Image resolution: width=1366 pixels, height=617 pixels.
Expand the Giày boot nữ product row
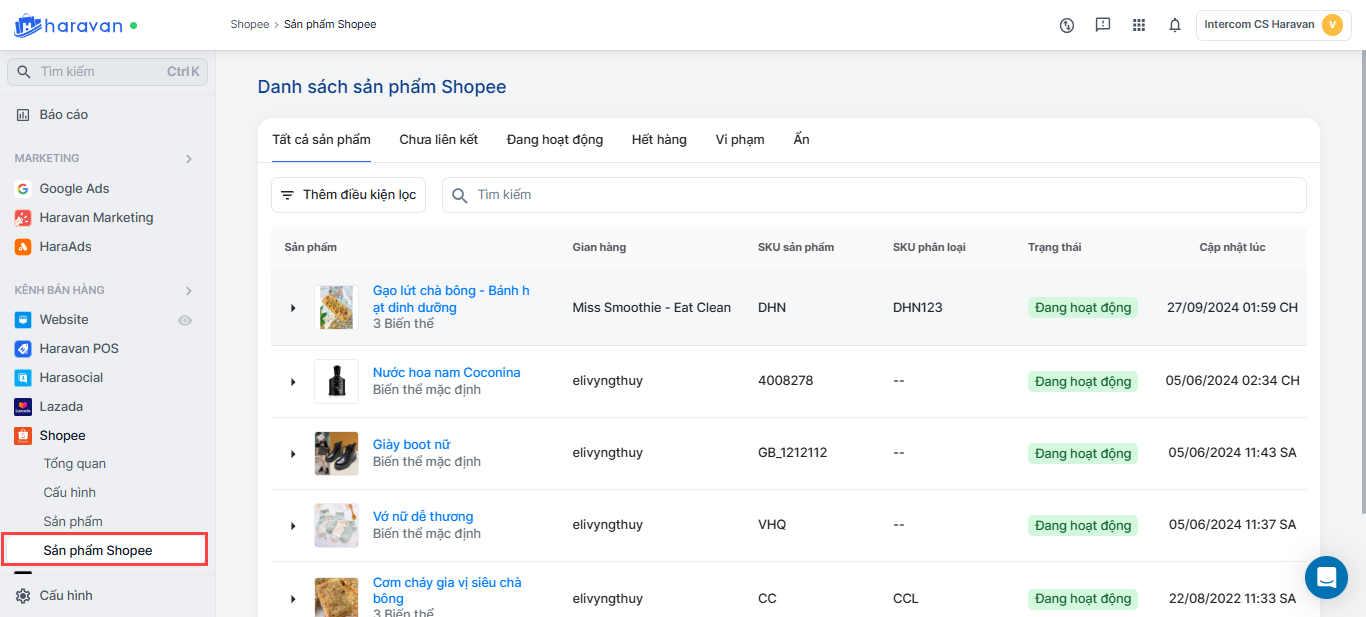click(293, 454)
